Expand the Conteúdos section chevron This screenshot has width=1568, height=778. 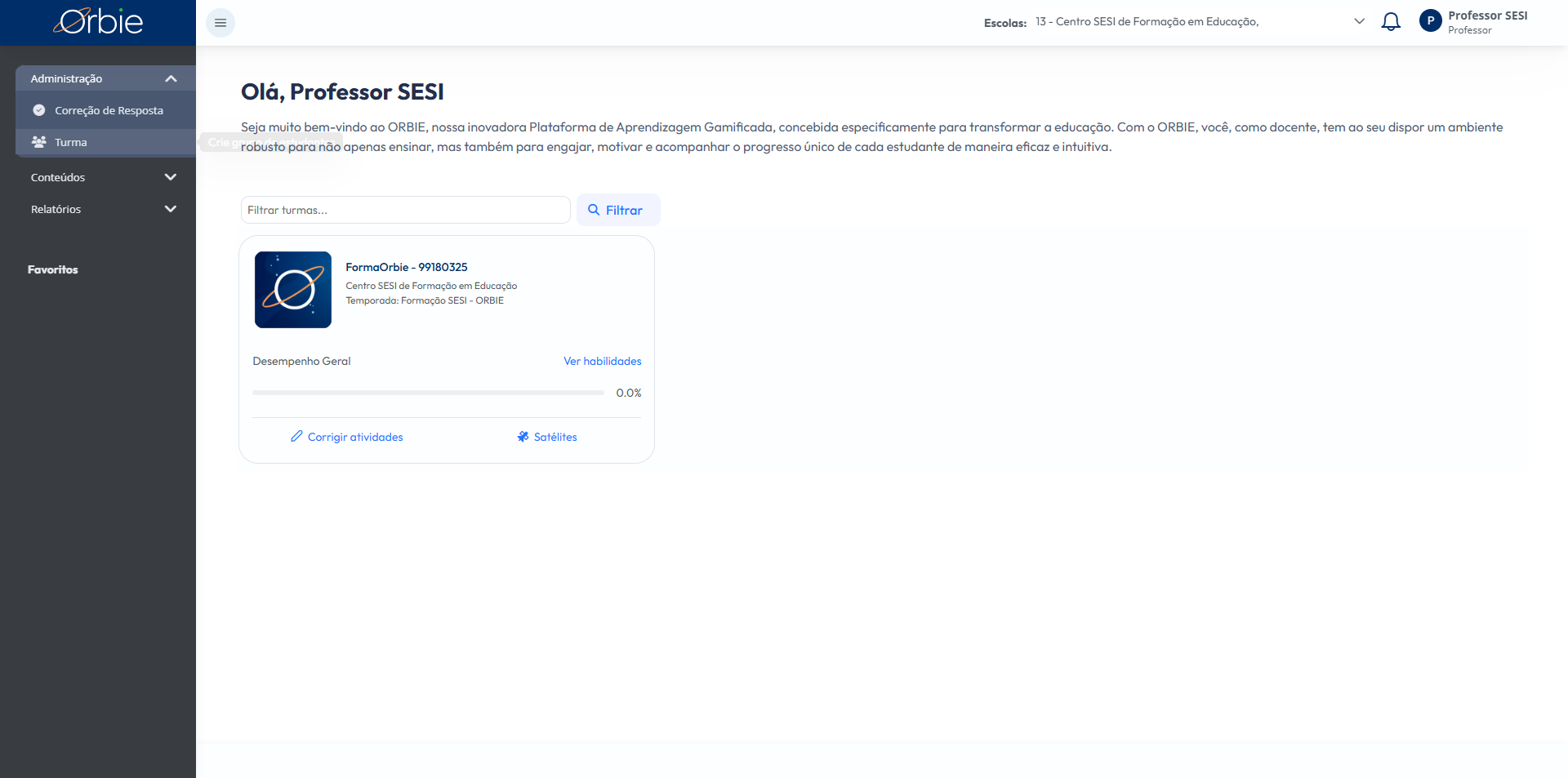click(171, 177)
